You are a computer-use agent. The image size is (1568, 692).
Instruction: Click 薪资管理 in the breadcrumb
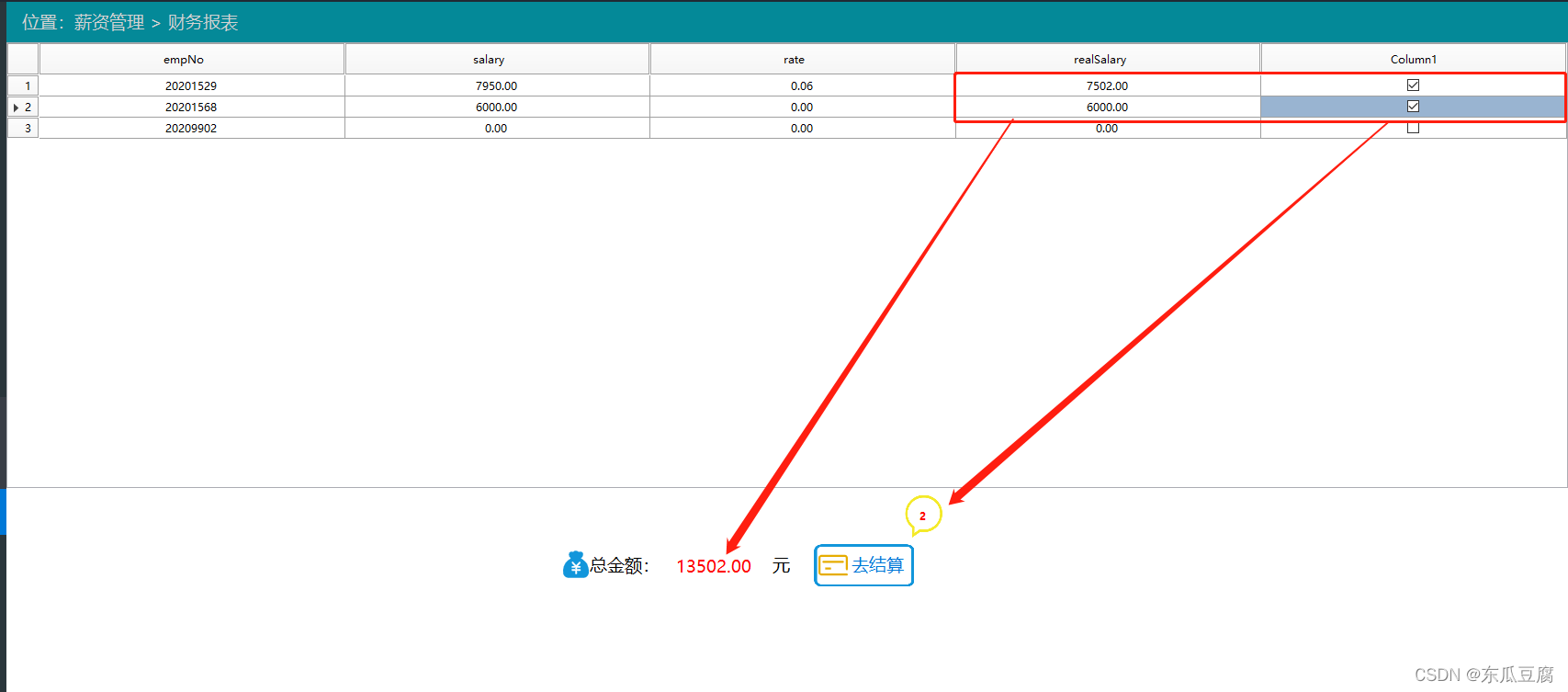pyautogui.click(x=109, y=22)
